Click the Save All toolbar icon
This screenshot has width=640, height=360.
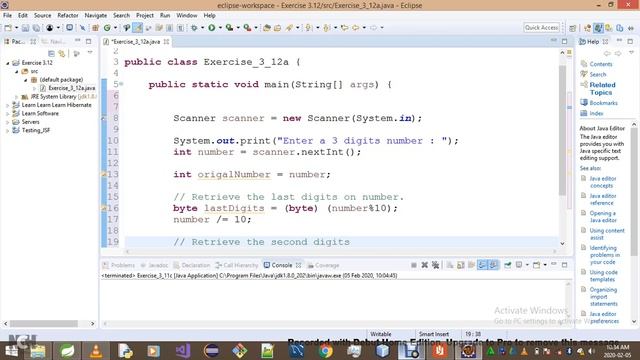(x=36, y=28)
